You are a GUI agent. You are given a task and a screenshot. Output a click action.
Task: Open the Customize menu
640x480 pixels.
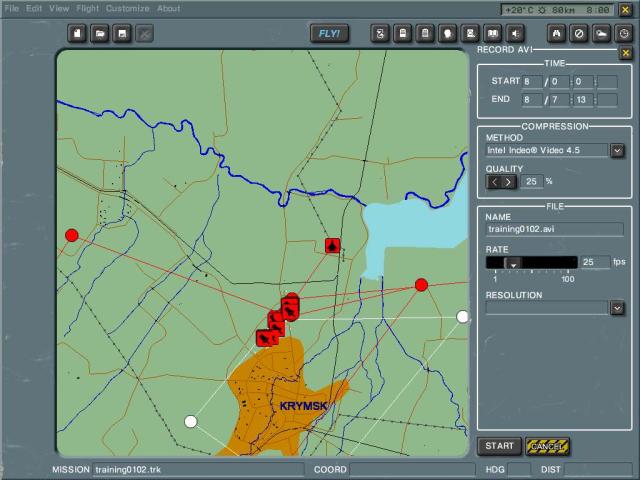(127, 8)
